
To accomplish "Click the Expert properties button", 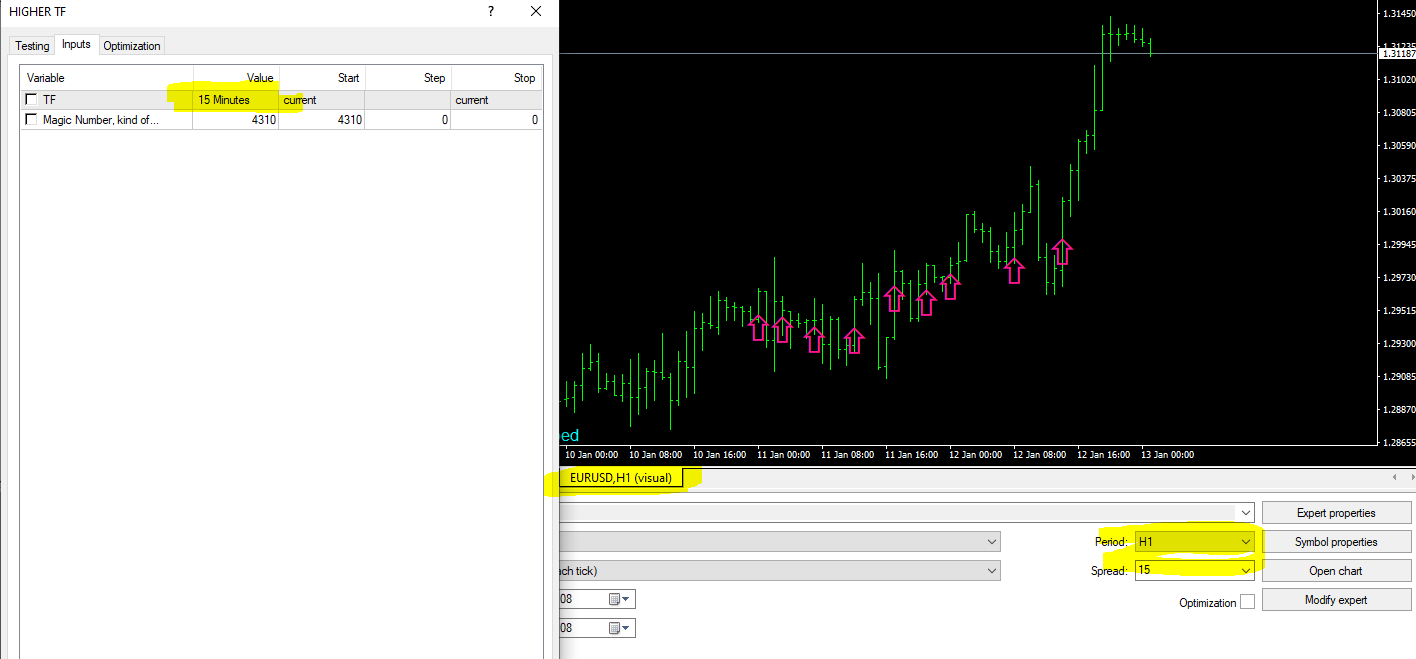I will (1336, 513).
